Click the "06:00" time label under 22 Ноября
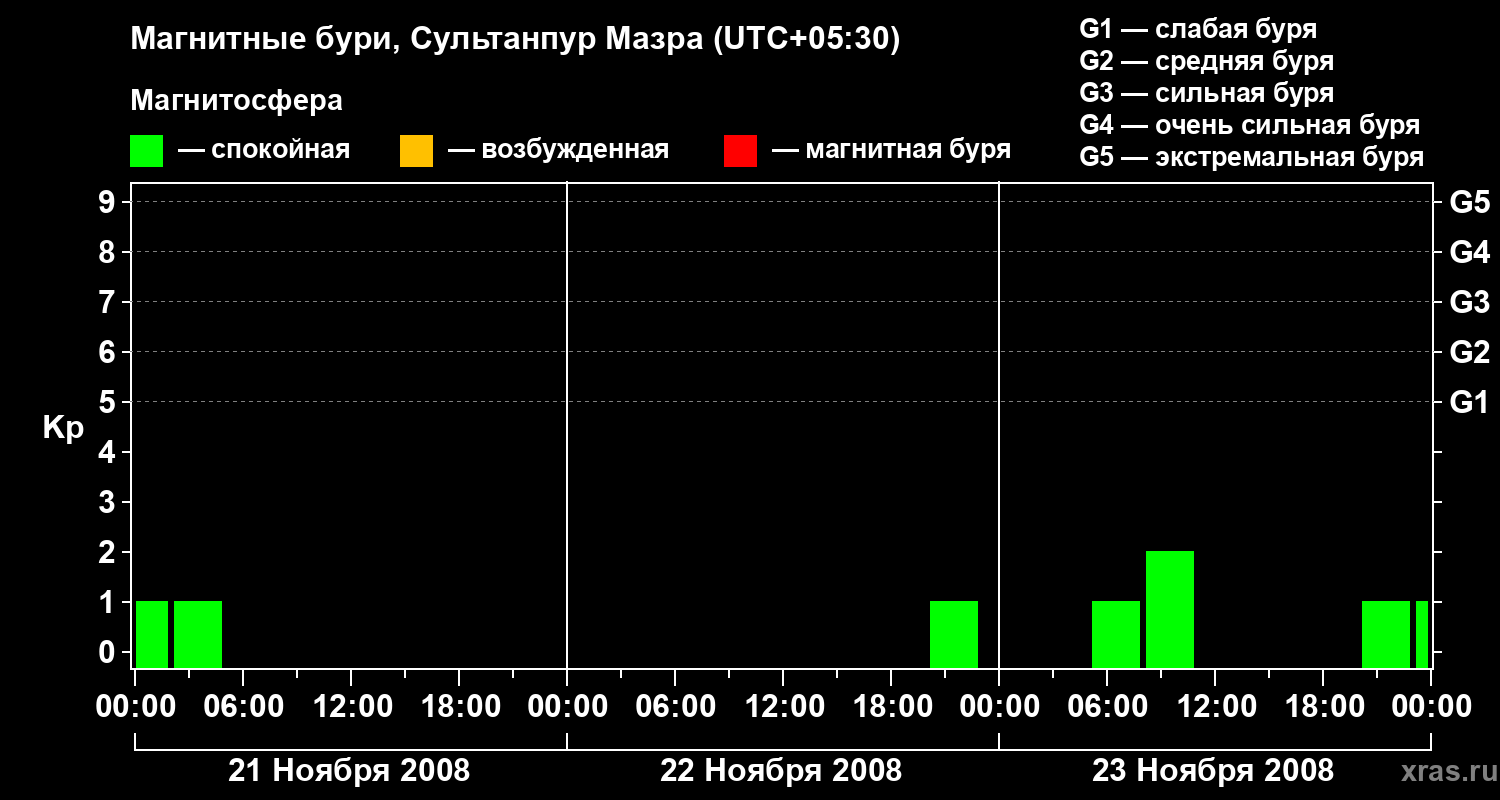This screenshot has height=800, width=1500. click(x=674, y=706)
